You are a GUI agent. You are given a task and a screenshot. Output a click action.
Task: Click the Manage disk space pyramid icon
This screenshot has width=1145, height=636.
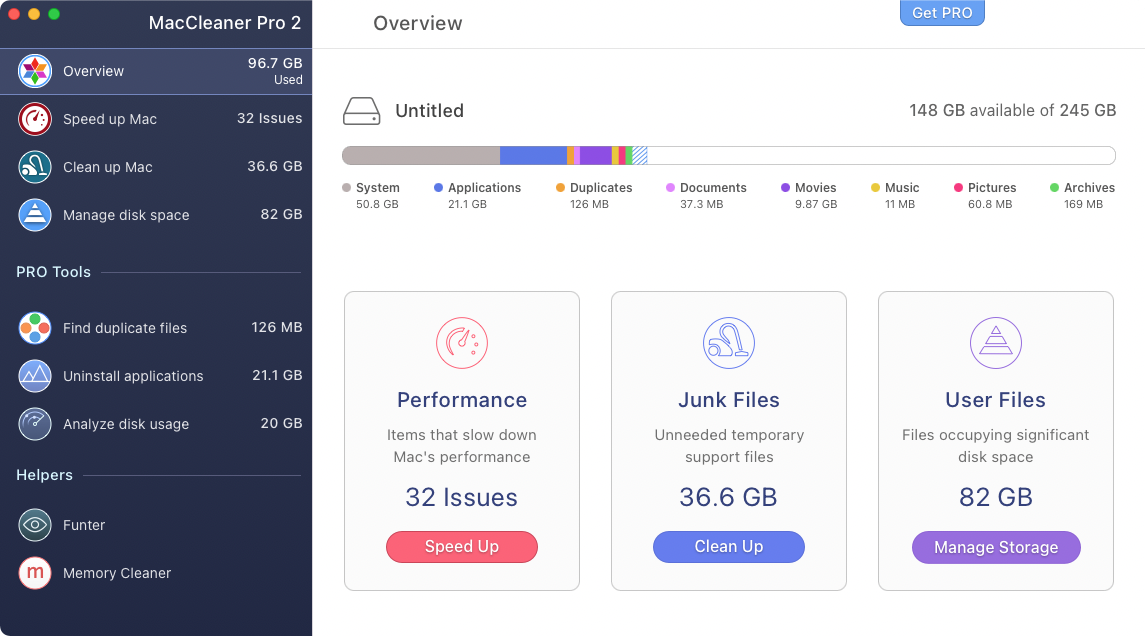[35, 215]
